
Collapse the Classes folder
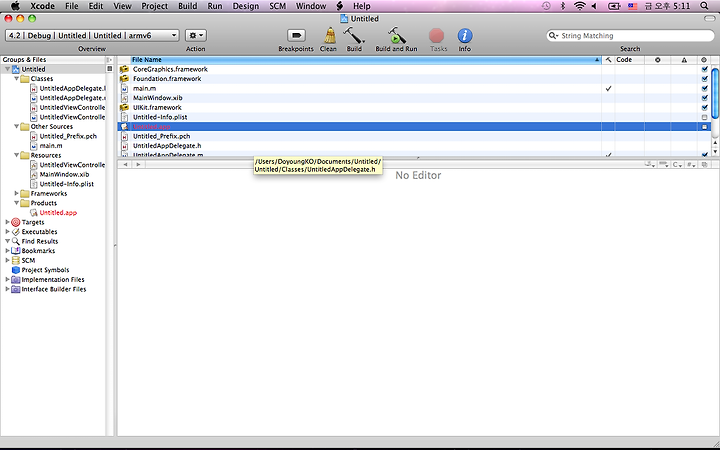pos(17,79)
